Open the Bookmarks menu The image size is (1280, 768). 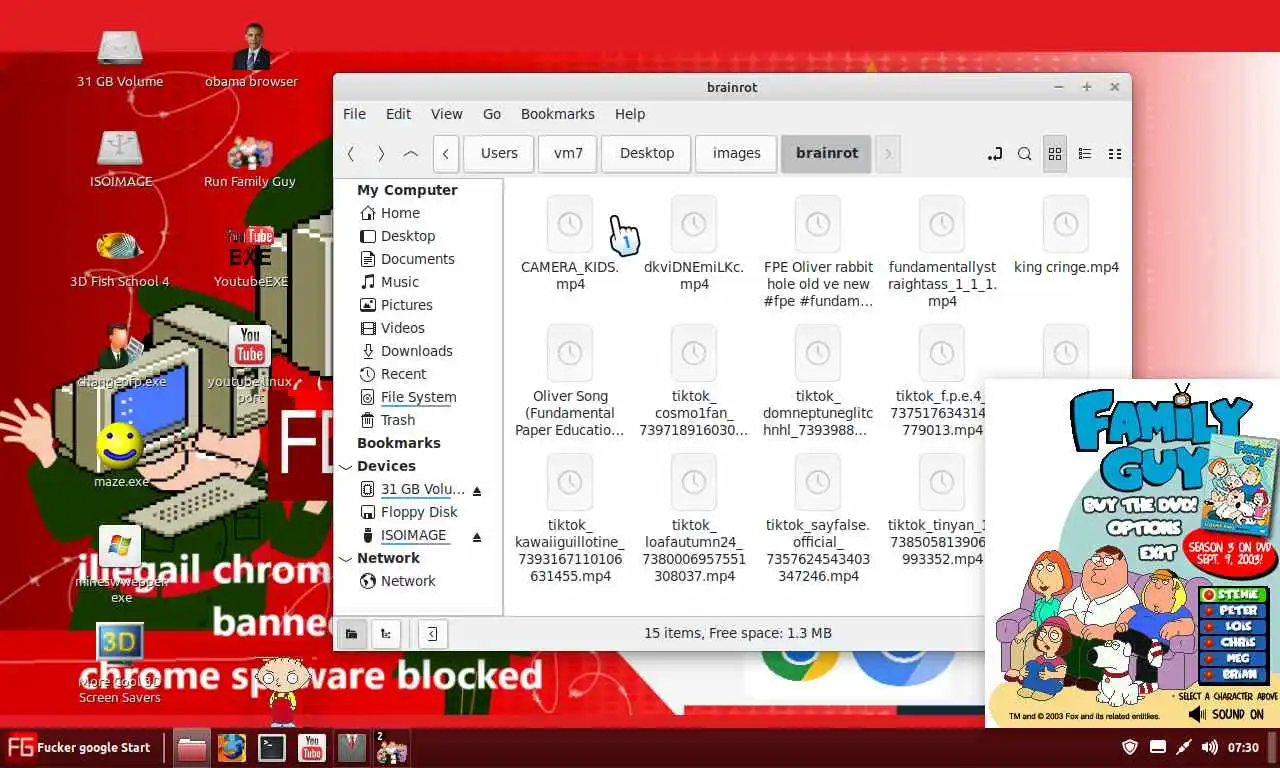coord(557,114)
